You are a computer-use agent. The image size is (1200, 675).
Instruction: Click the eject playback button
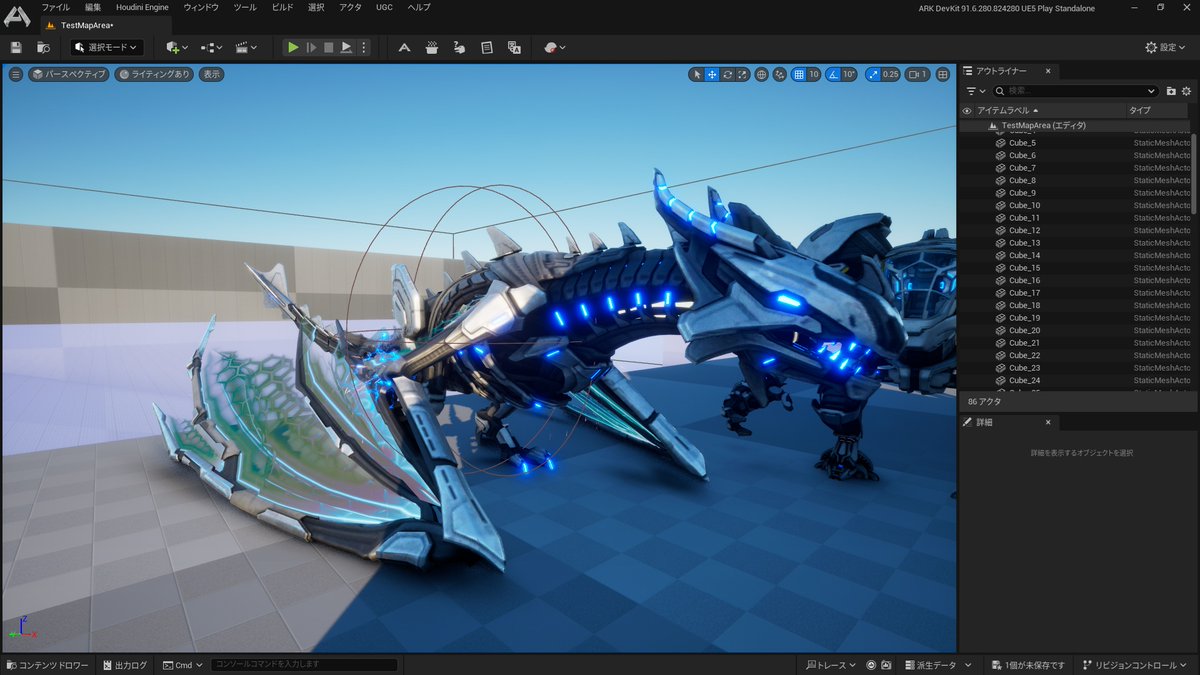(x=346, y=47)
